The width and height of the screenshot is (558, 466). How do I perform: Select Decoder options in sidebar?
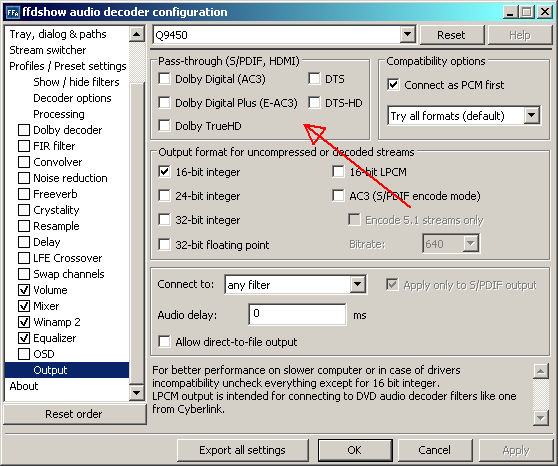(x=72, y=98)
